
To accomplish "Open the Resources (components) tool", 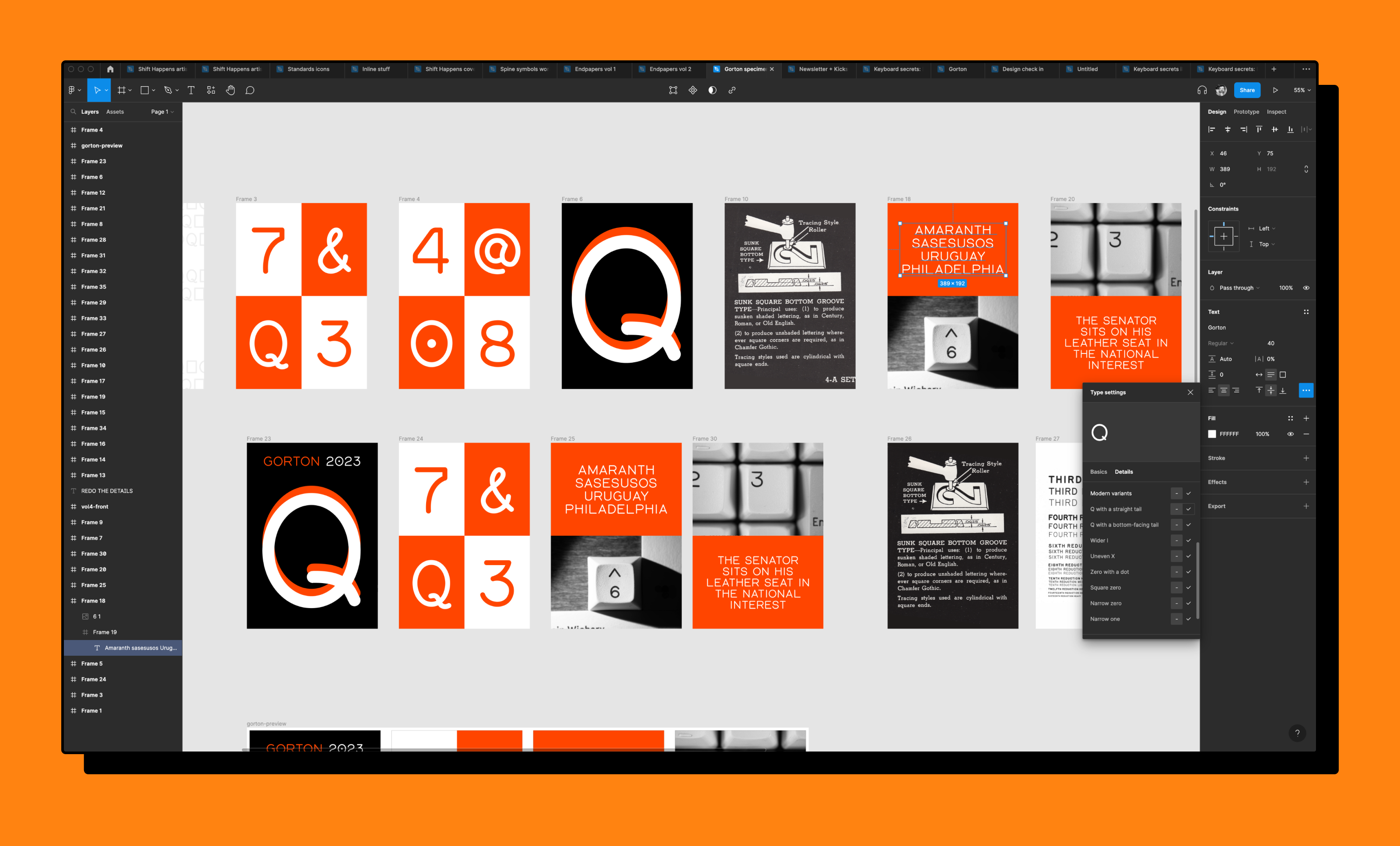I will tap(211, 91).
